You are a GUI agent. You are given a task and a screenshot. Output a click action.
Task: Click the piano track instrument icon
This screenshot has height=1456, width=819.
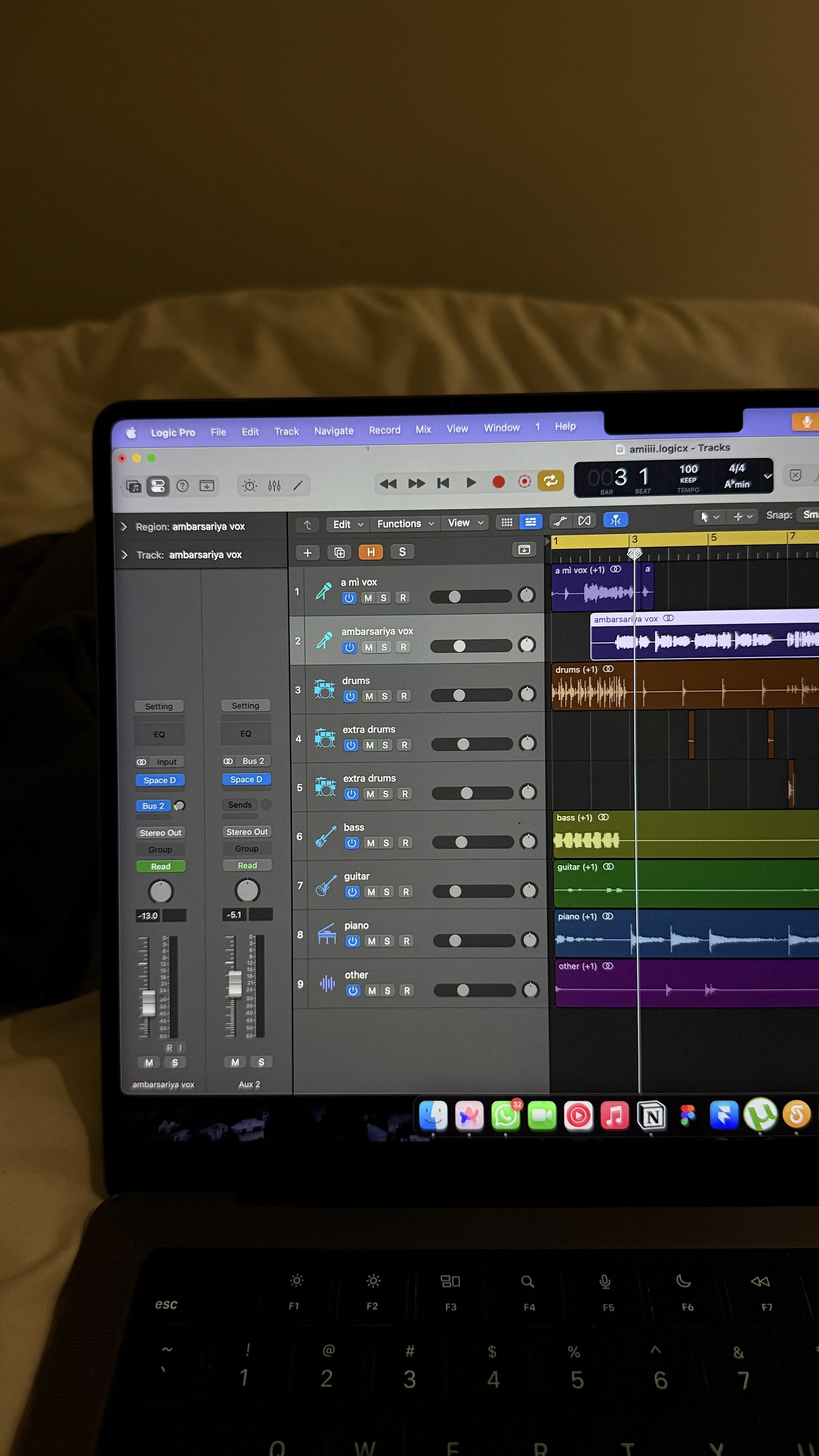327,934
